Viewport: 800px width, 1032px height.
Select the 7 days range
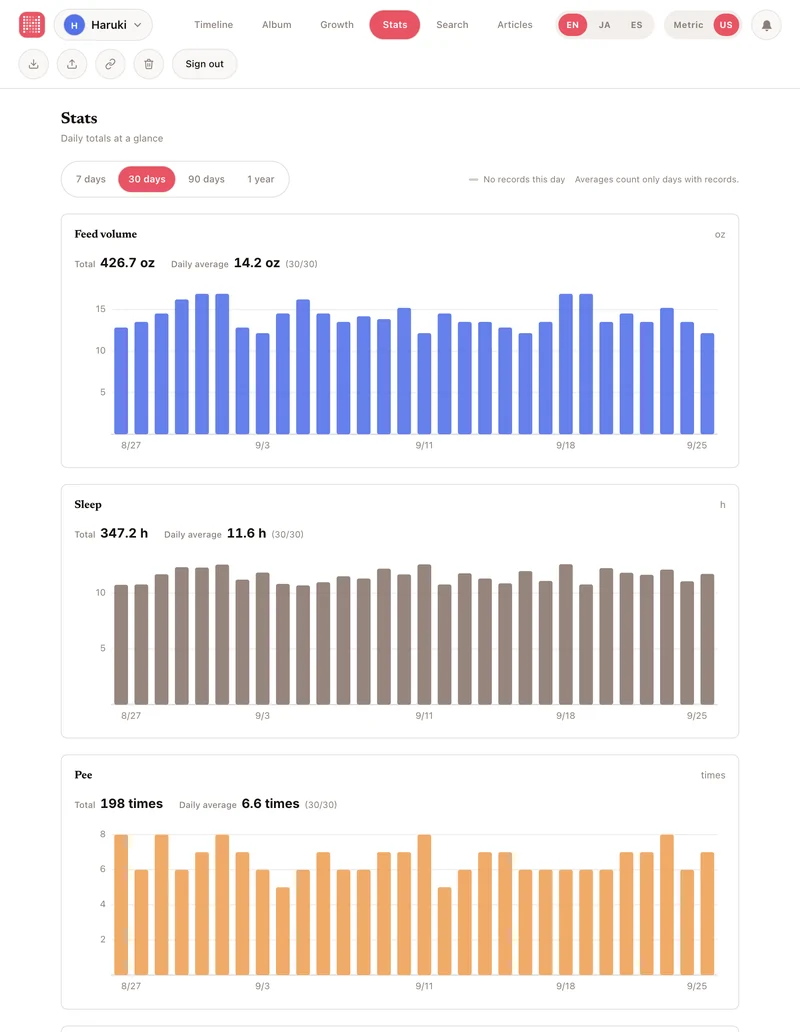91,179
